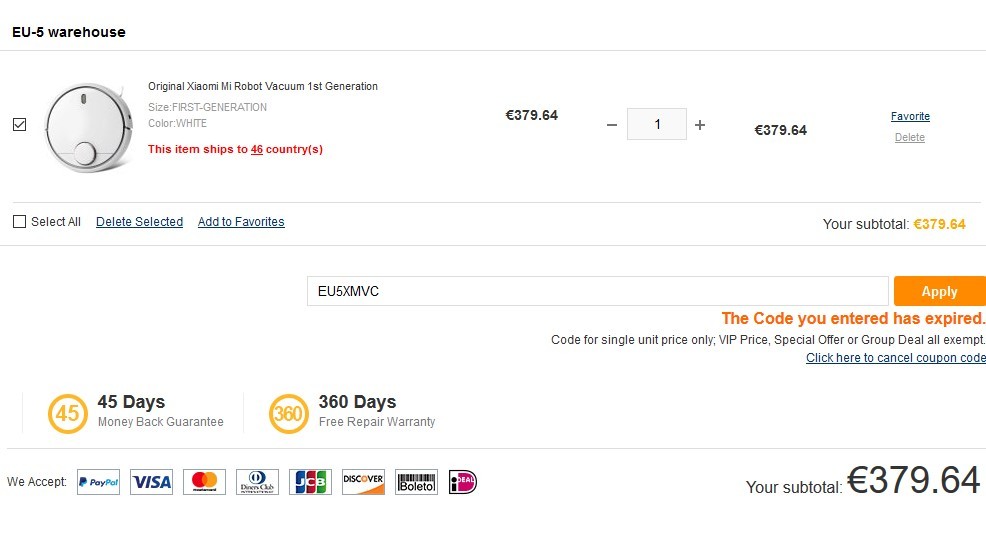Click the iDEAL payment icon
Viewport: 986px width, 533px height.
(463, 482)
